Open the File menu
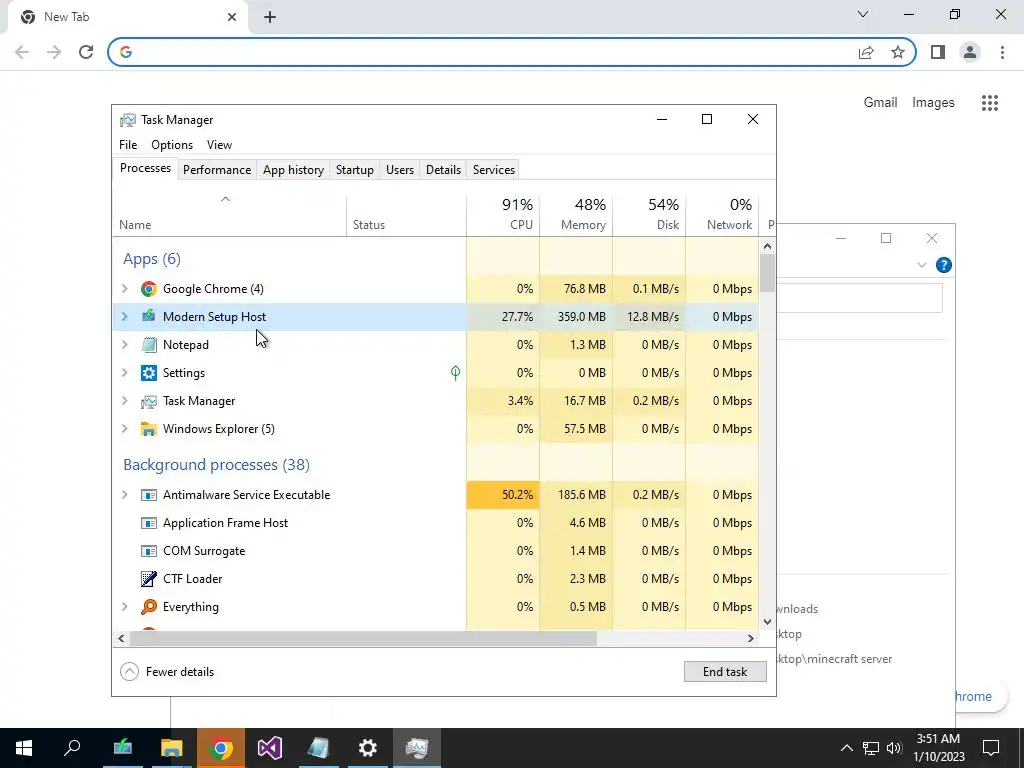Image resolution: width=1024 pixels, height=768 pixels. [x=128, y=145]
